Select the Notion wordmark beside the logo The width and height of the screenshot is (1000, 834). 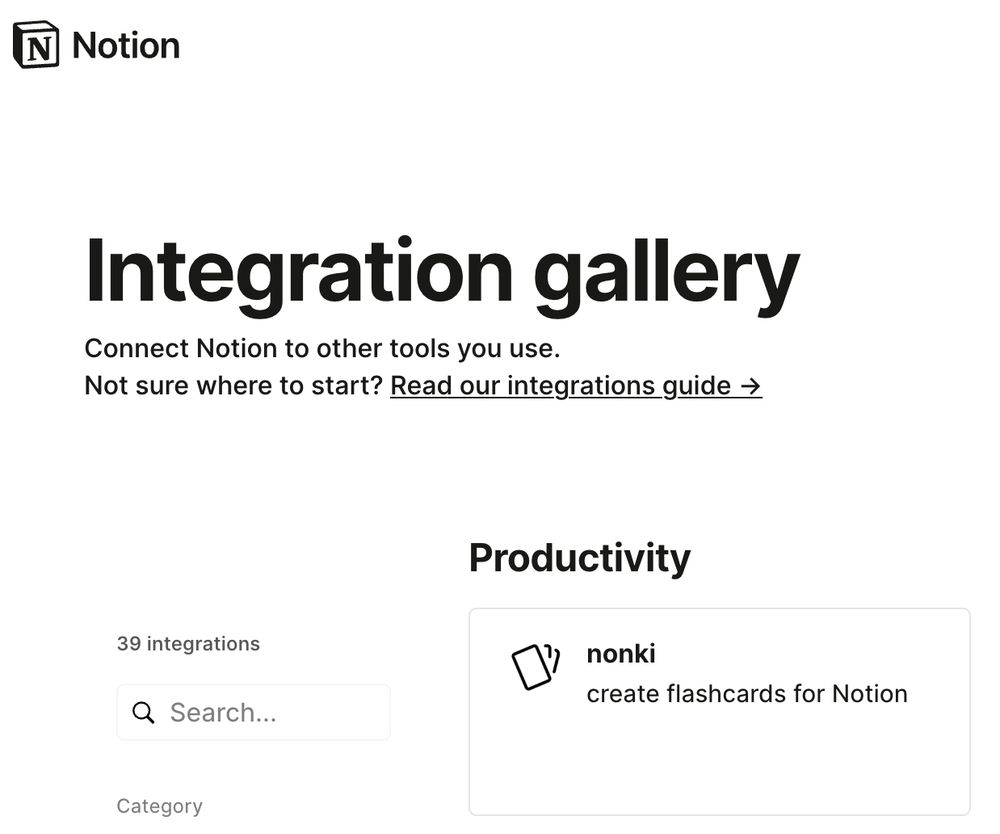pos(126,46)
